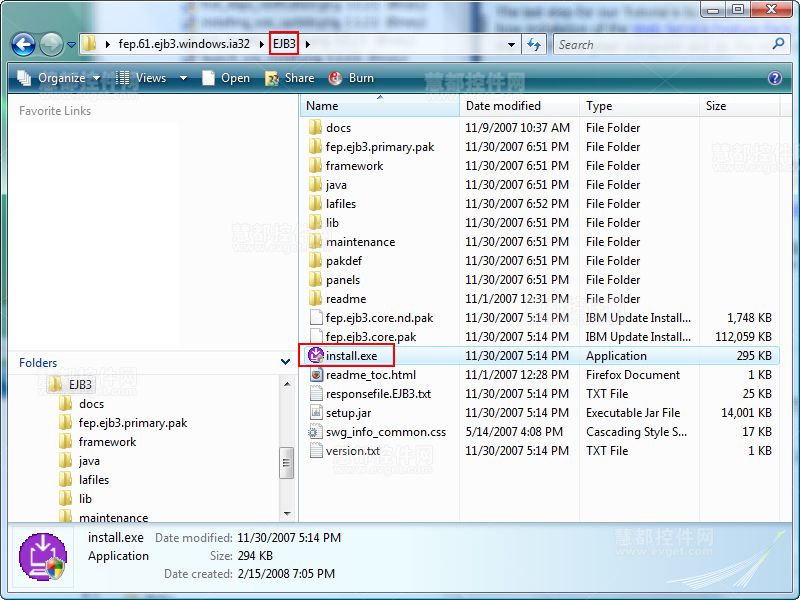Select fep.ejb3.primary.pak folder icon in list
This screenshot has width=800, height=600.
(315, 146)
